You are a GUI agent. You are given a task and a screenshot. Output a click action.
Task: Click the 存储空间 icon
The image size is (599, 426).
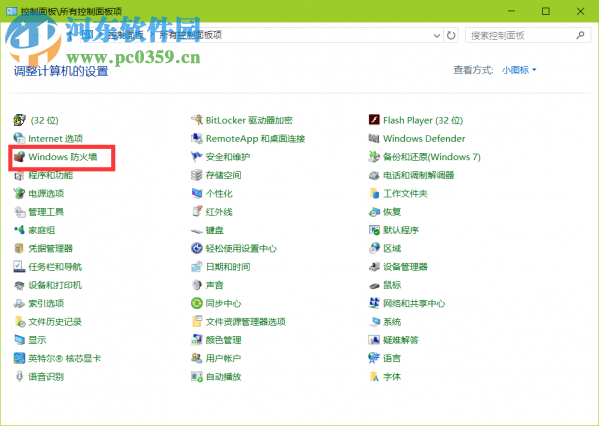197,175
